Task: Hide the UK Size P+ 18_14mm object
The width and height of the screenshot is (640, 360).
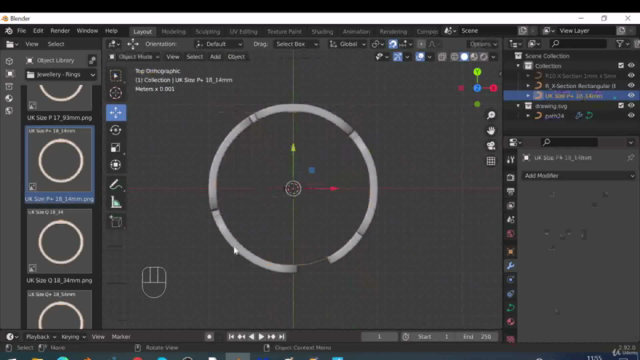Action: (631, 96)
